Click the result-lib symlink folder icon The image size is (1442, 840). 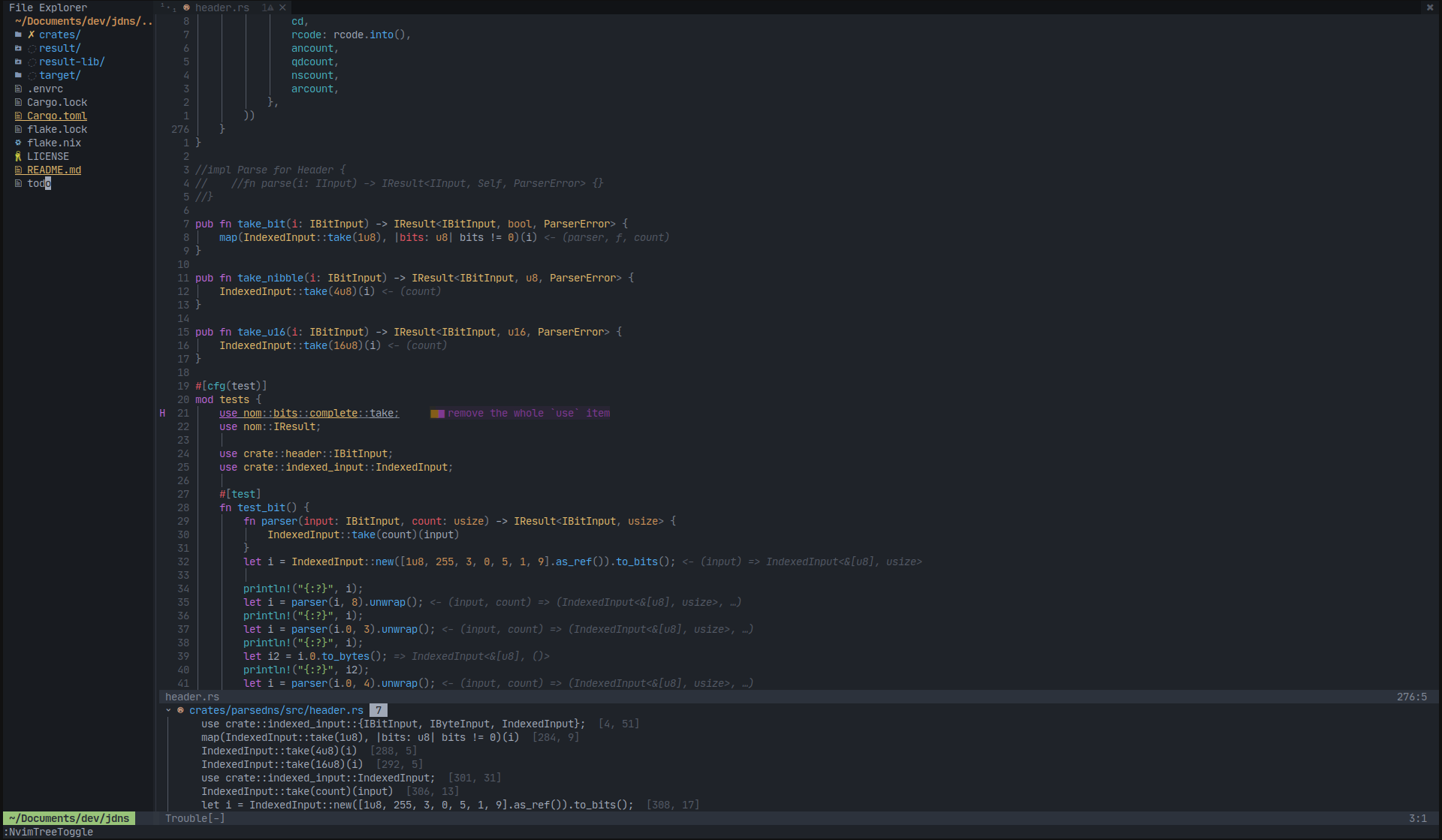click(18, 62)
